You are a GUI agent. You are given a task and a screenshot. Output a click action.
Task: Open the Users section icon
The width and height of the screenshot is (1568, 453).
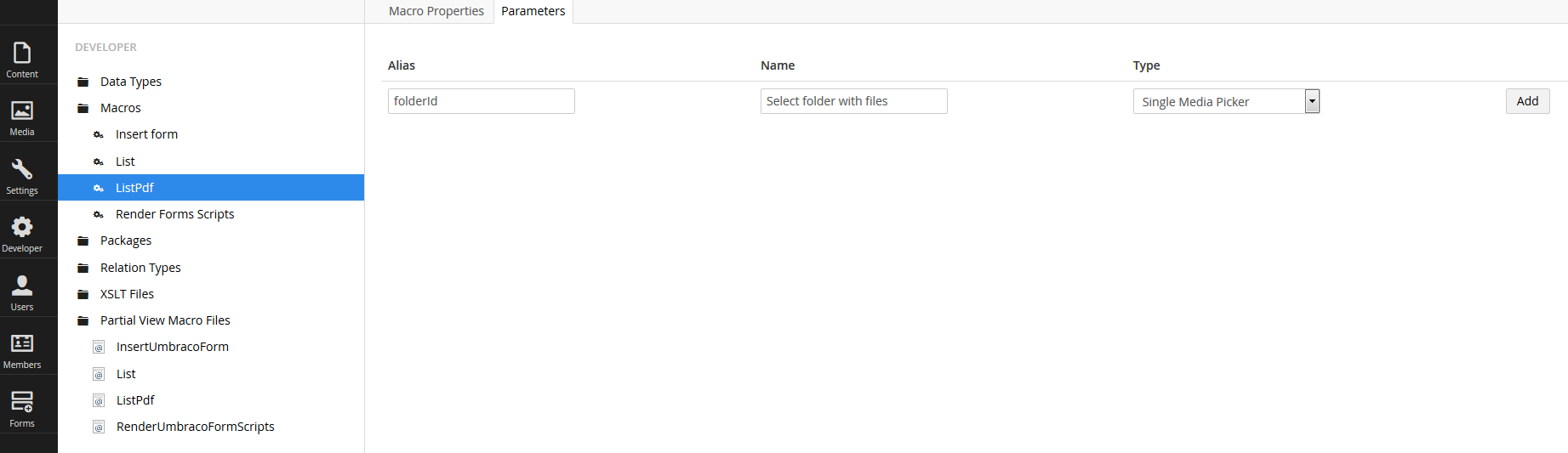(x=22, y=285)
